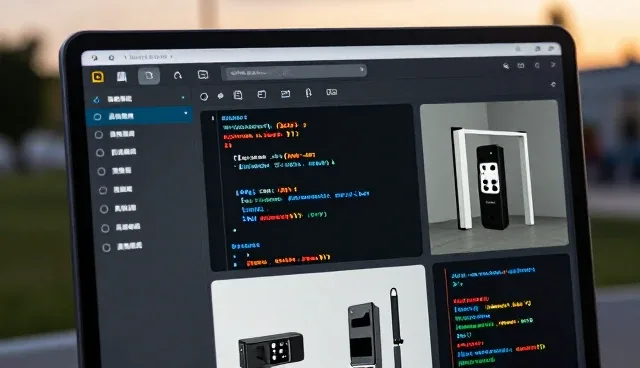Viewport: 640px width, 368px height.
Task: Select the highlighted document icon in the main toolbar
Action: coord(149,76)
